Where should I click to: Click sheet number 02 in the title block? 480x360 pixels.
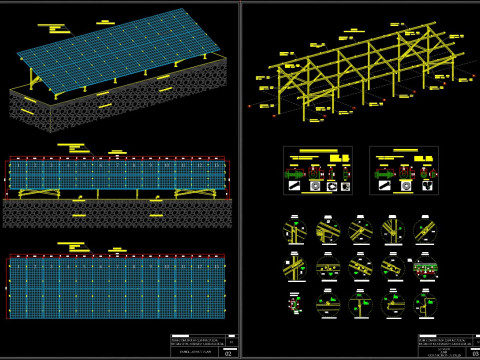[228, 353]
